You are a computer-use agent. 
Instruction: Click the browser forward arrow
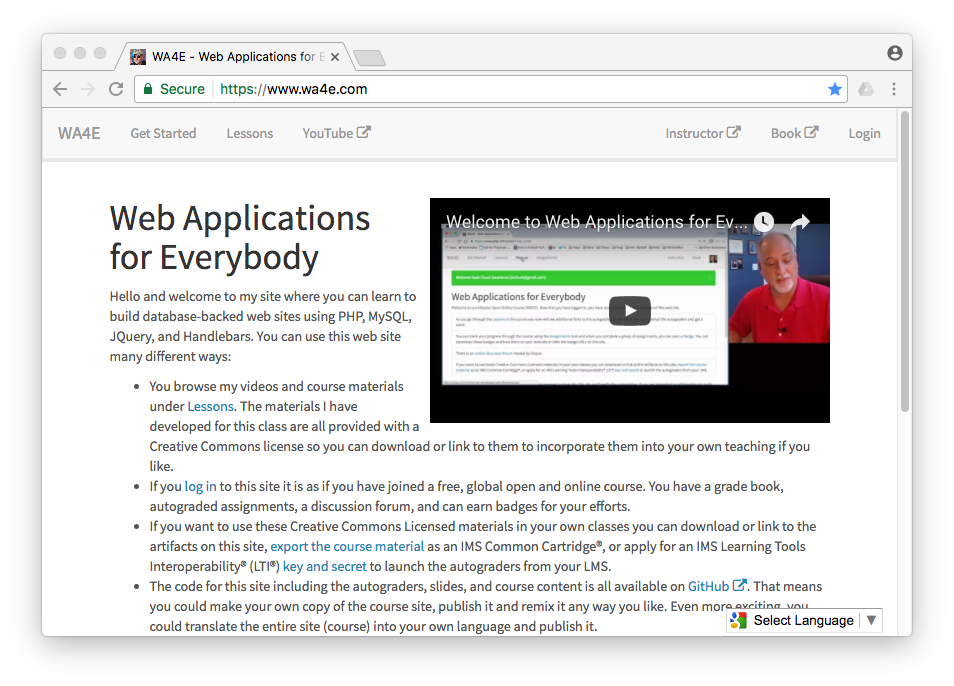point(88,89)
